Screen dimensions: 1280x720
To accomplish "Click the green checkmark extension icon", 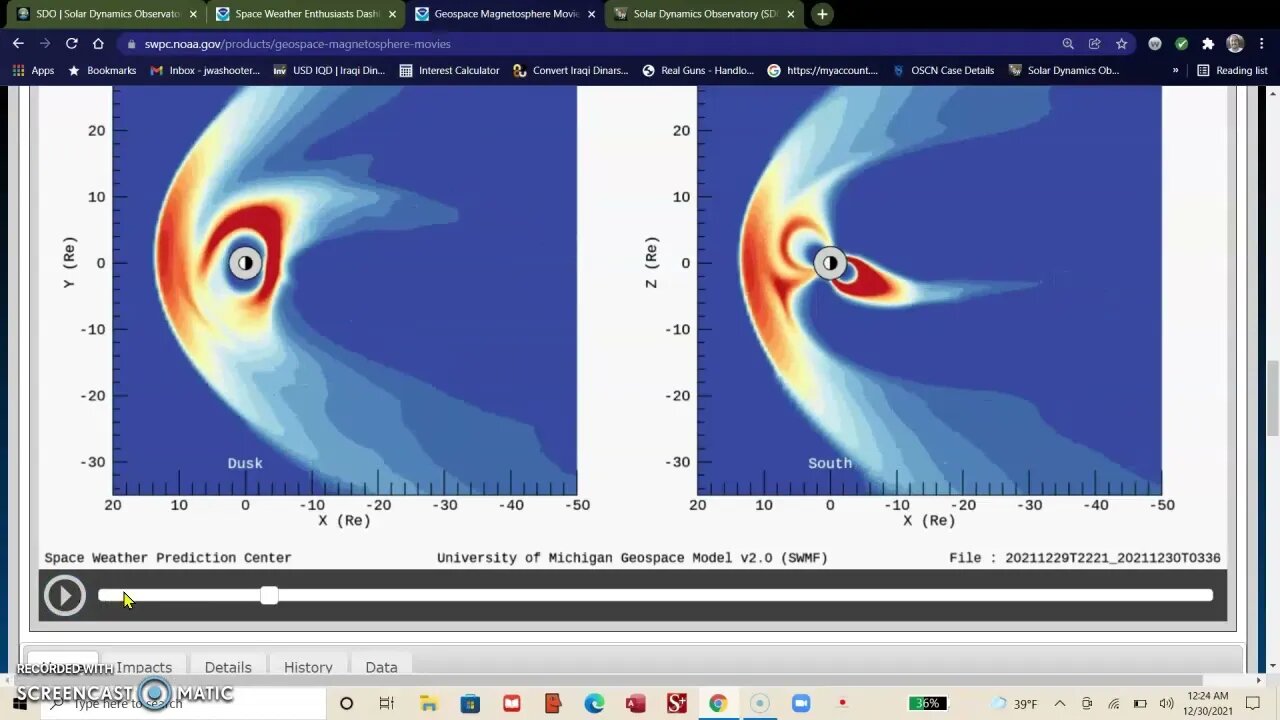I will (x=1182, y=44).
